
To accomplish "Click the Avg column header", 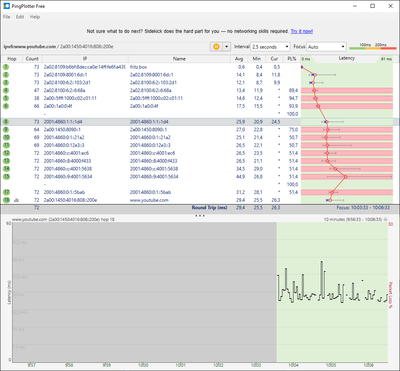I will [x=239, y=59].
